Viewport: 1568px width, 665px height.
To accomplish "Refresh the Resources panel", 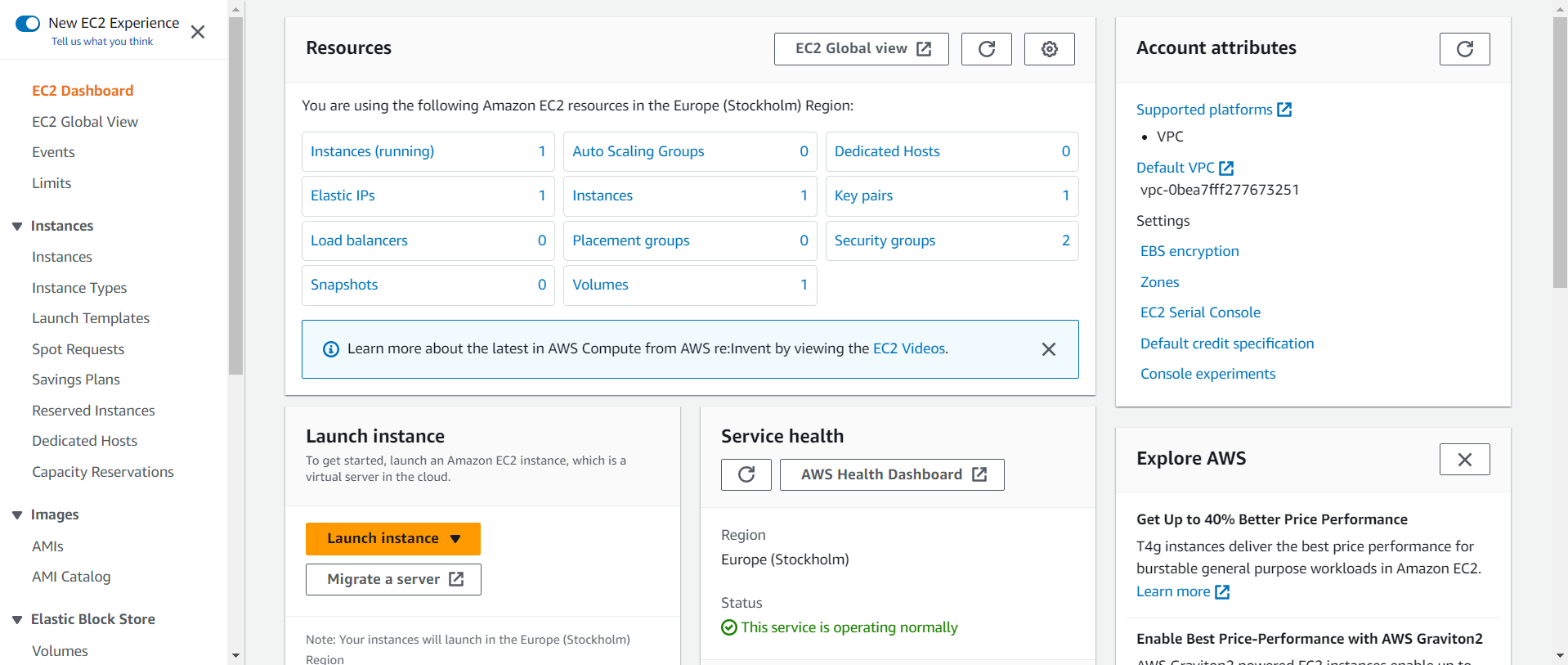I will coord(987,49).
